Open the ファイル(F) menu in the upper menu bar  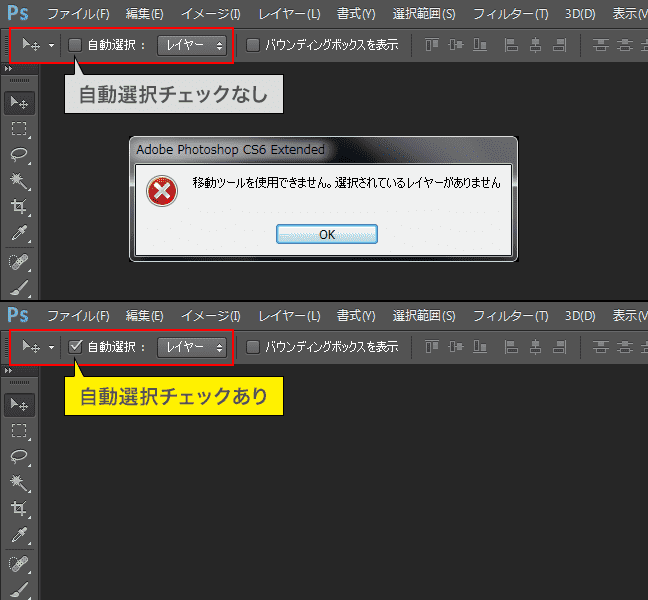(78, 14)
